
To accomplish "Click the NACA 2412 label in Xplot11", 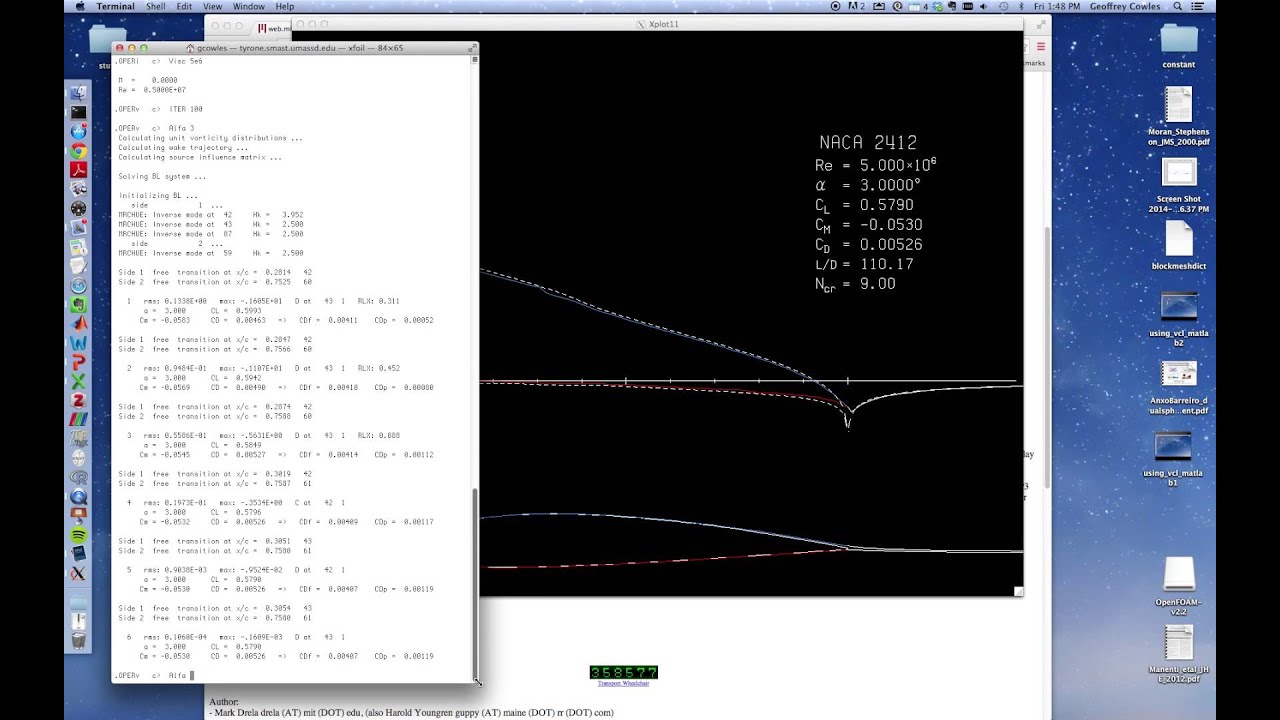I will tap(868, 143).
